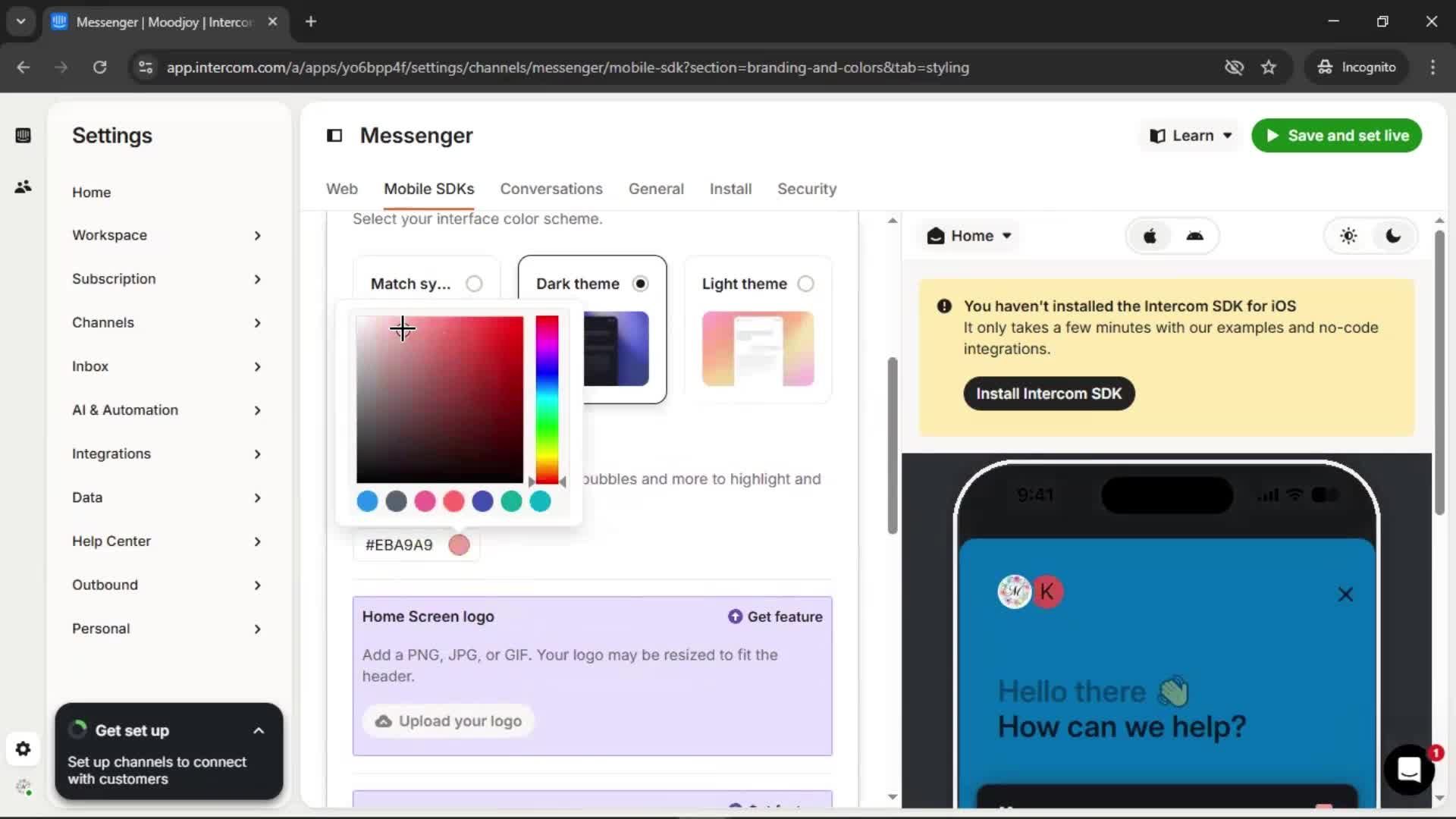The height and width of the screenshot is (819, 1456).
Task: Set preview to light mode sun icon
Action: [x=1348, y=236]
